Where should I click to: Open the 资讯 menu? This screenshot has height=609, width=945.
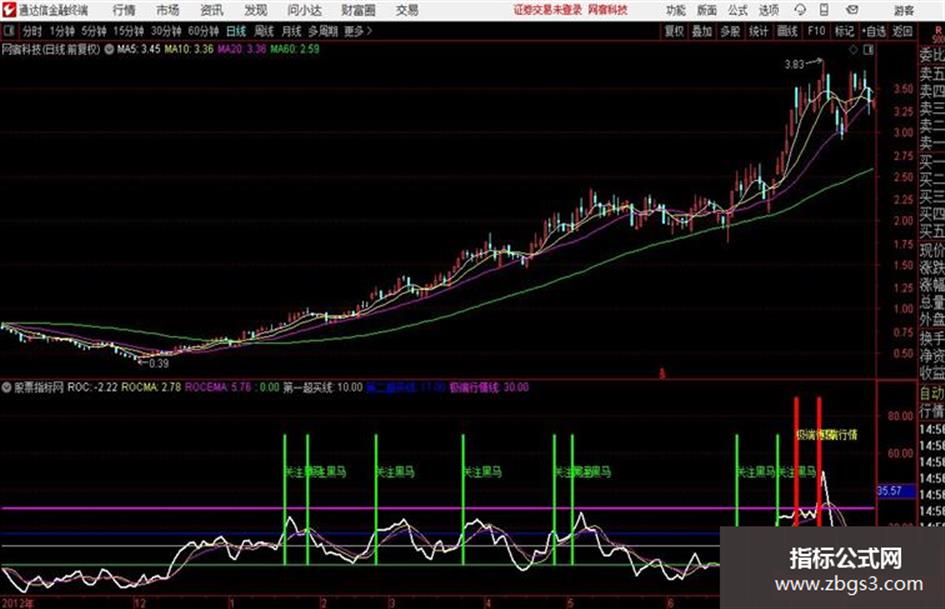[x=212, y=10]
